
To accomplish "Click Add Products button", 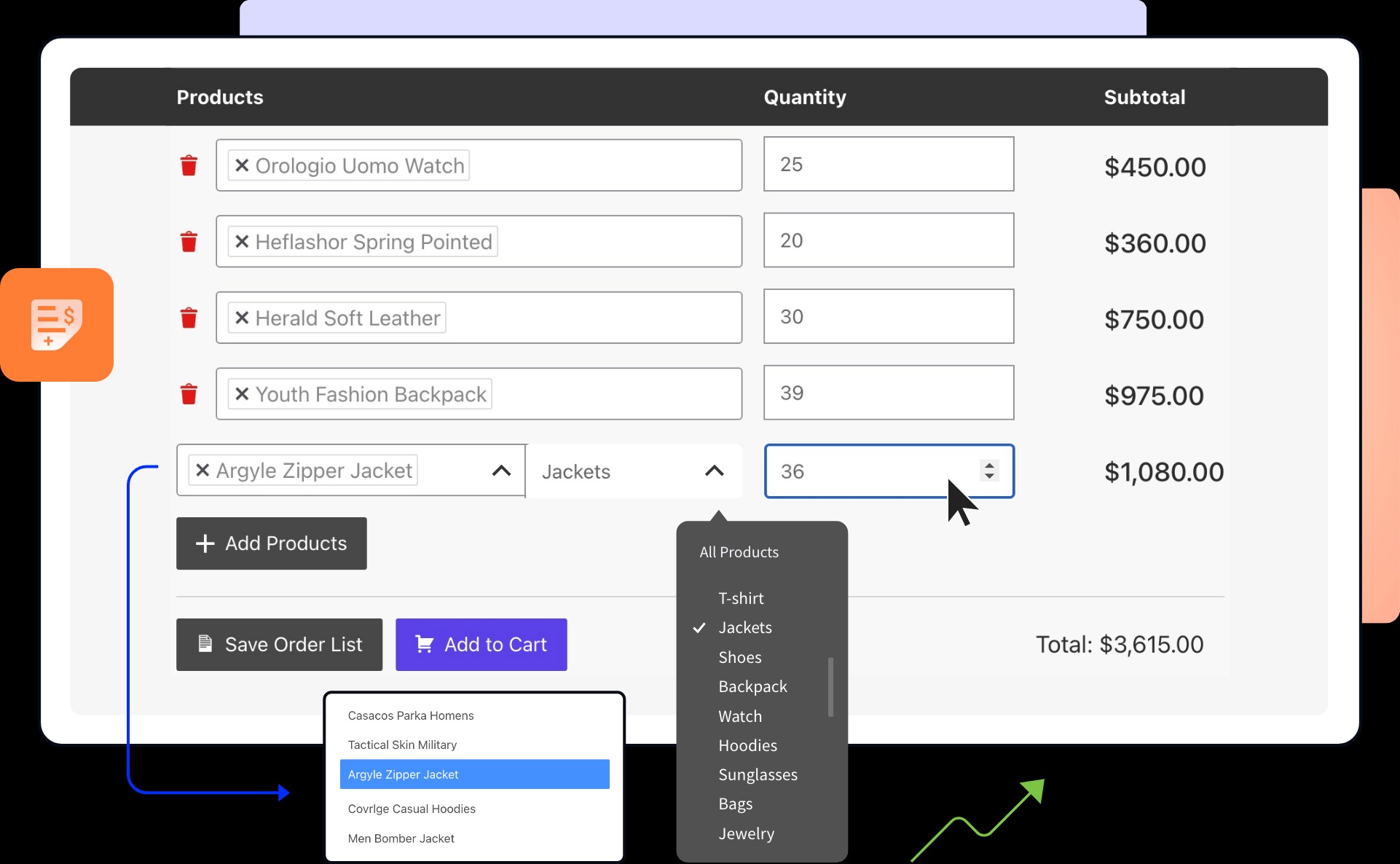I will pyautogui.click(x=270, y=543).
